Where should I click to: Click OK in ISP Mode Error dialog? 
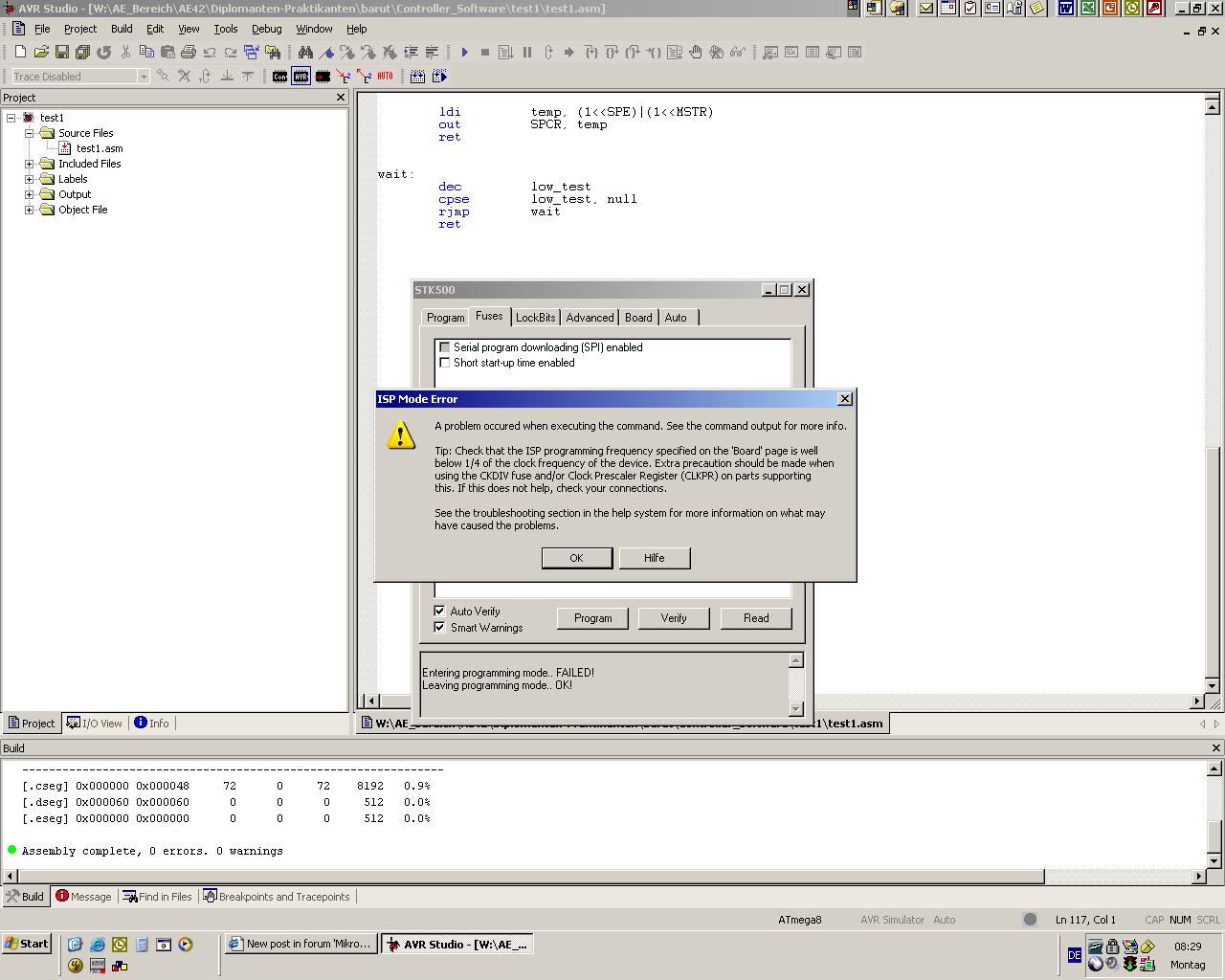577,558
